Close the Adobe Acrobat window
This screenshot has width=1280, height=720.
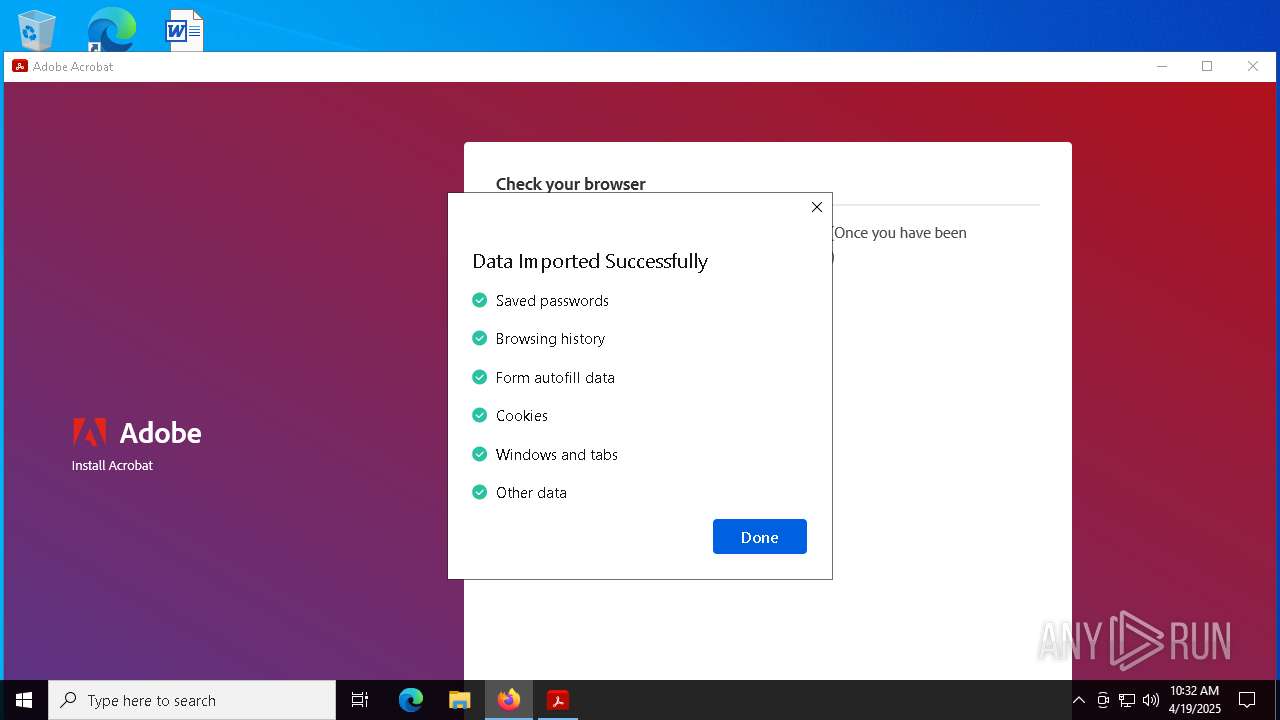tap(1252, 66)
